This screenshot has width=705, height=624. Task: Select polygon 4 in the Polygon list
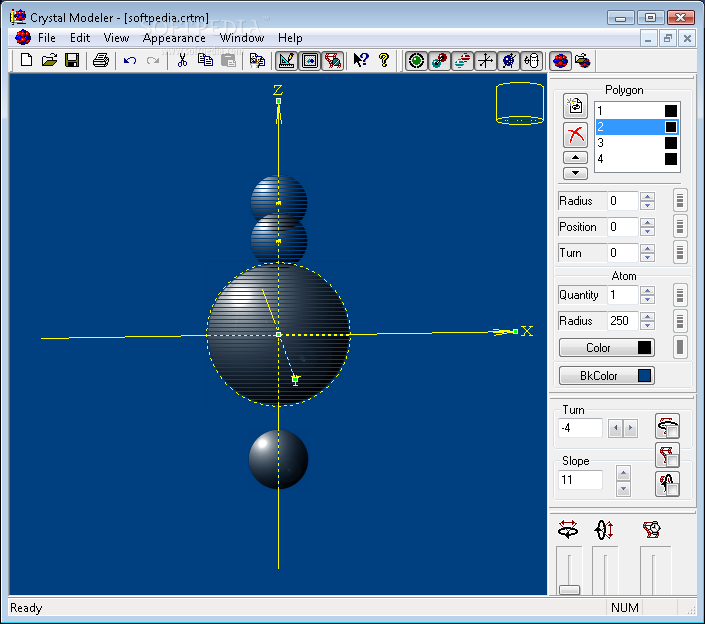637,159
